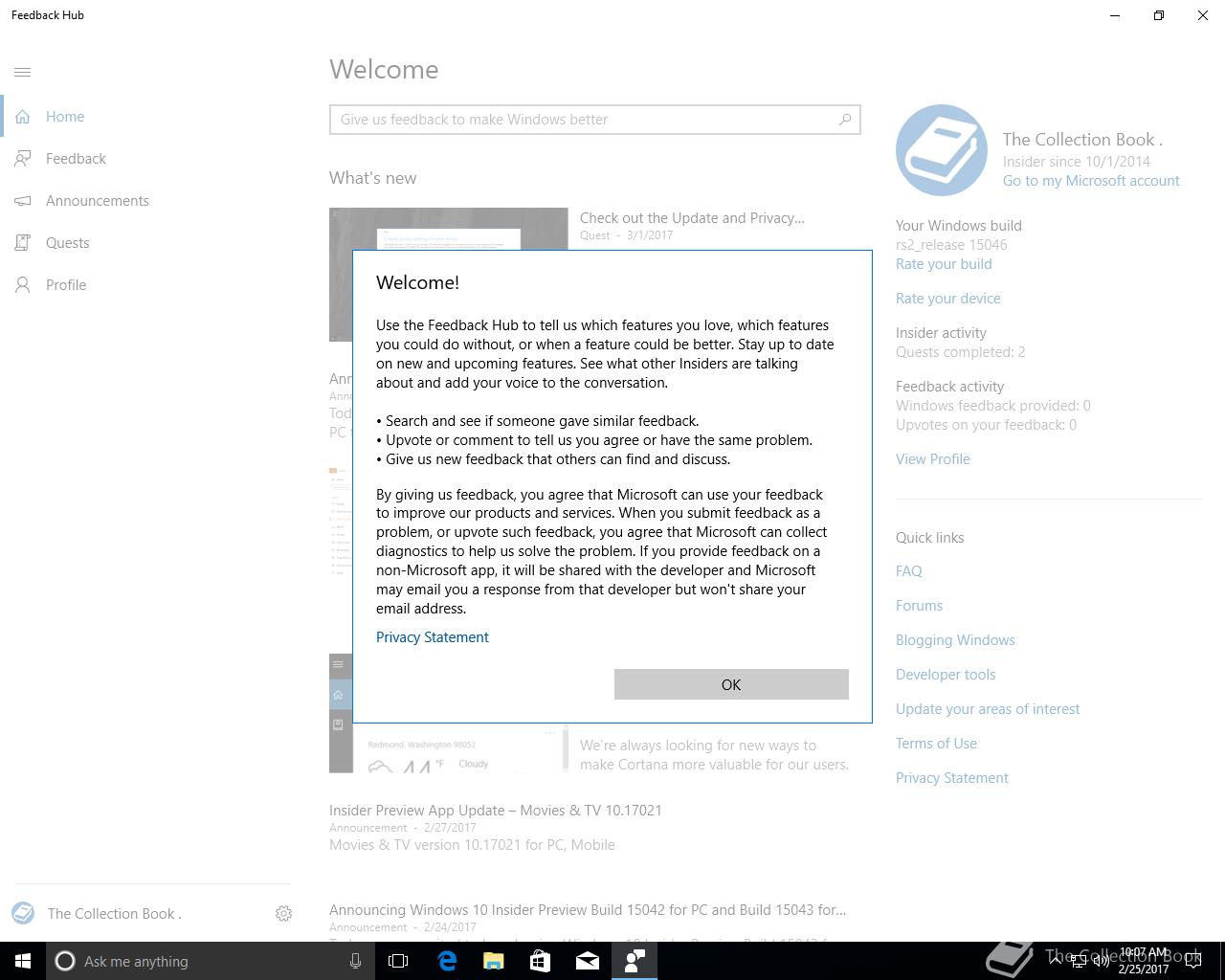The image size is (1225, 980).
Task: Open Privacy Statement in Quick links
Action: point(952,778)
